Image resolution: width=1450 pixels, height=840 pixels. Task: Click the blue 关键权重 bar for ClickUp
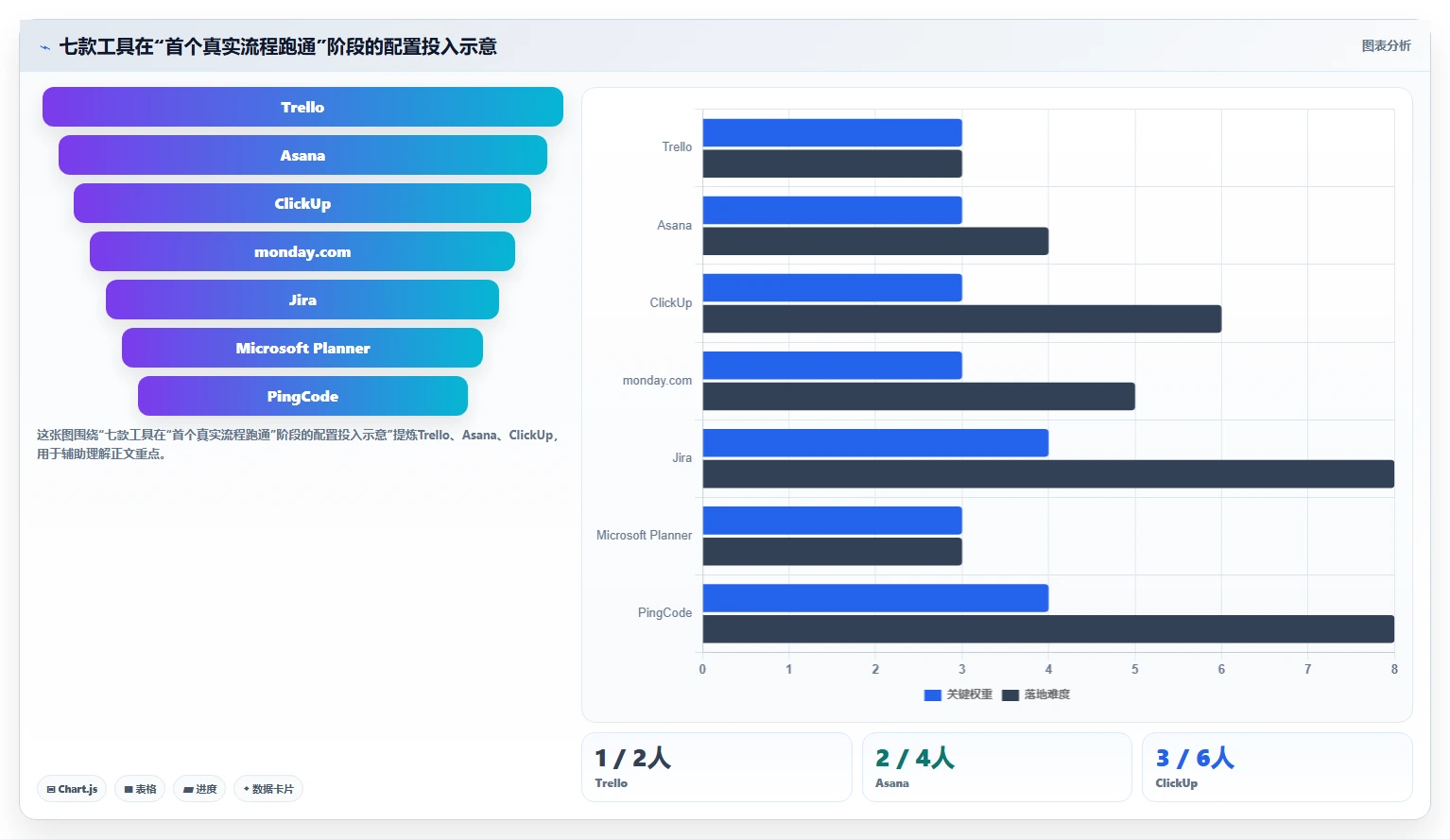click(832, 287)
